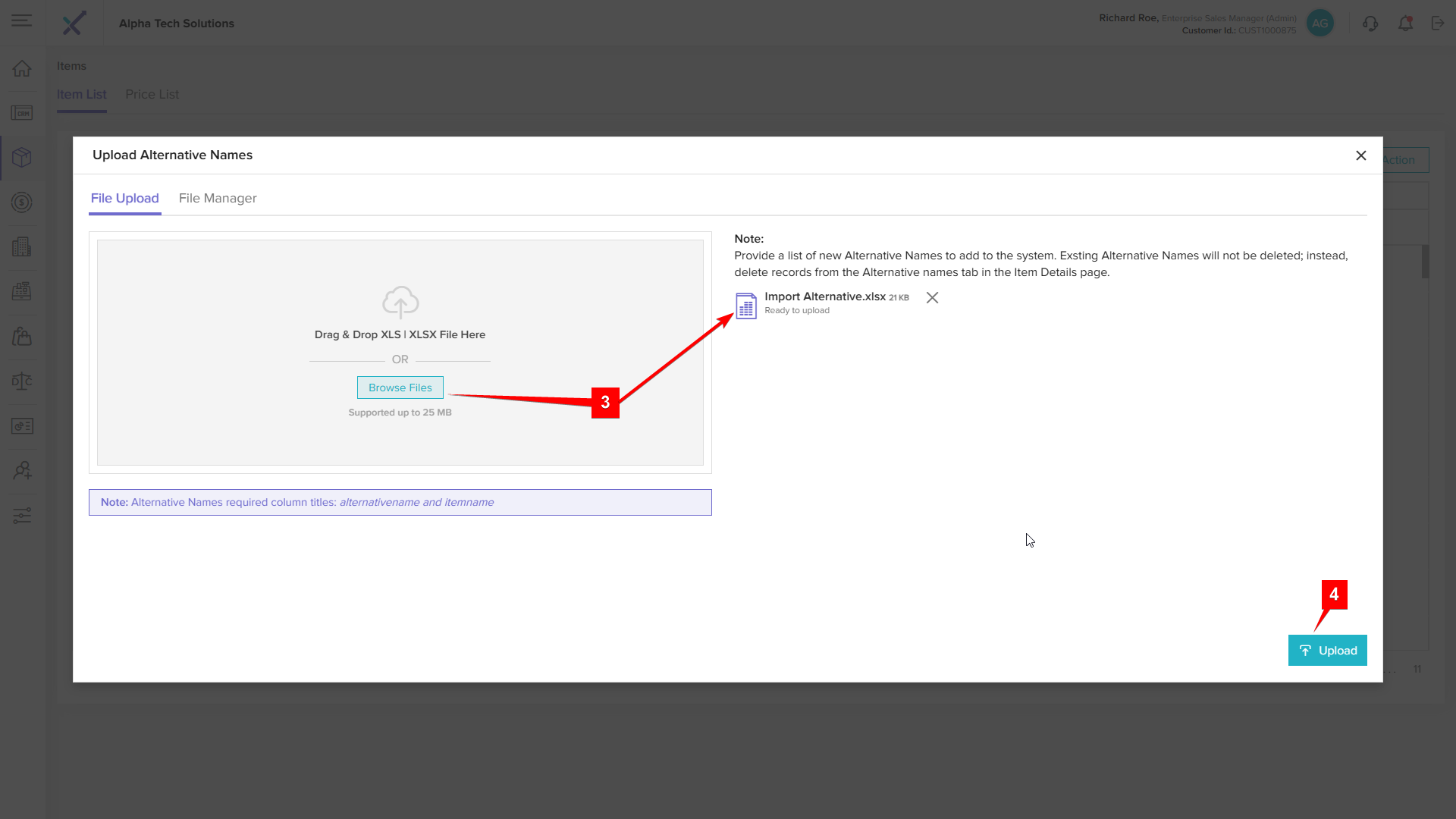The image size is (1456, 819).
Task: Select the File Upload tab
Action: click(124, 198)
